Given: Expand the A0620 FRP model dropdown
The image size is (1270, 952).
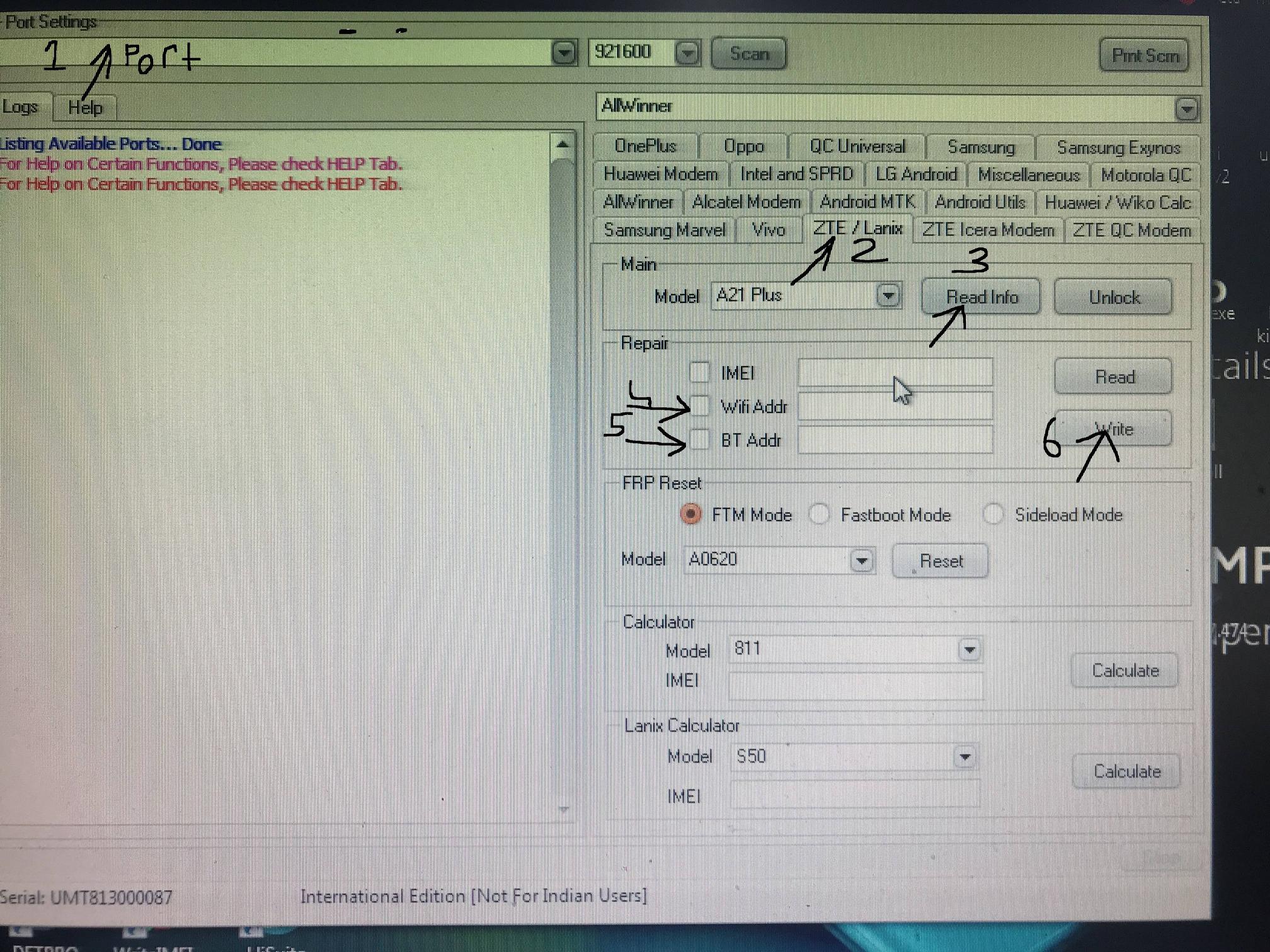Looking at the screenshot, I should coord(861,560).
